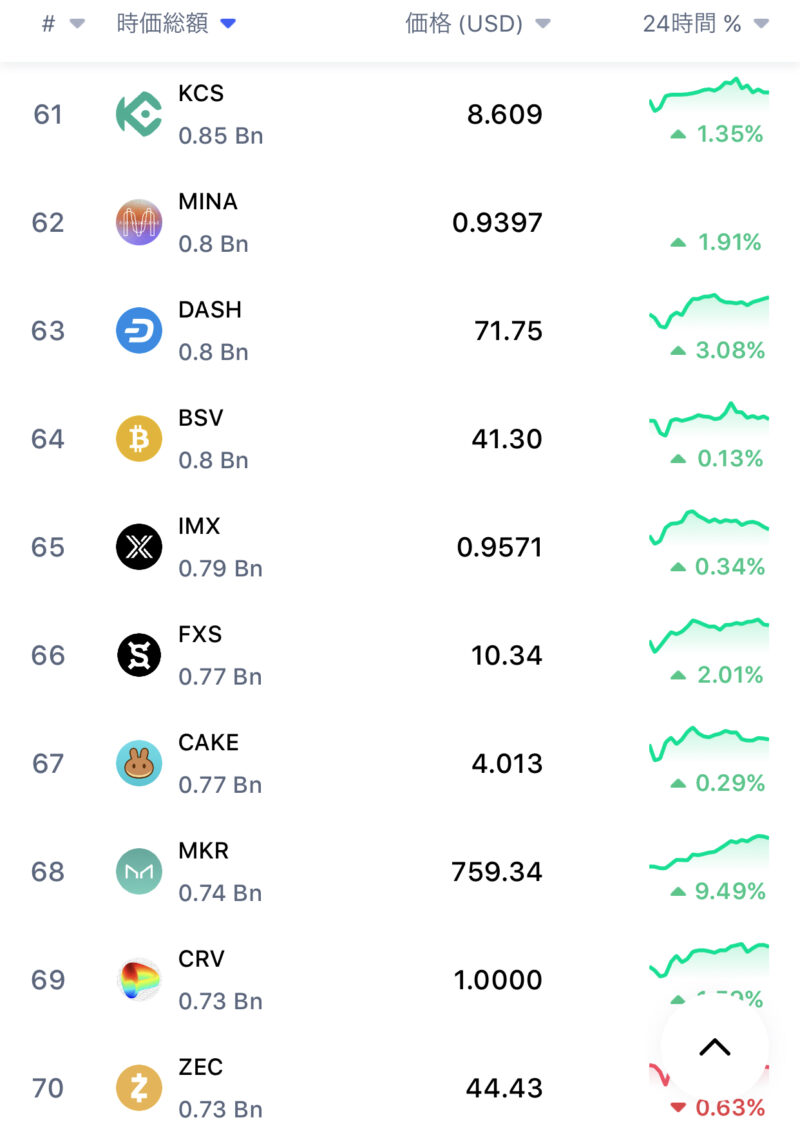
Task: Tap the scroll-to-top arrow button
Action: (x=714, y=1047)
